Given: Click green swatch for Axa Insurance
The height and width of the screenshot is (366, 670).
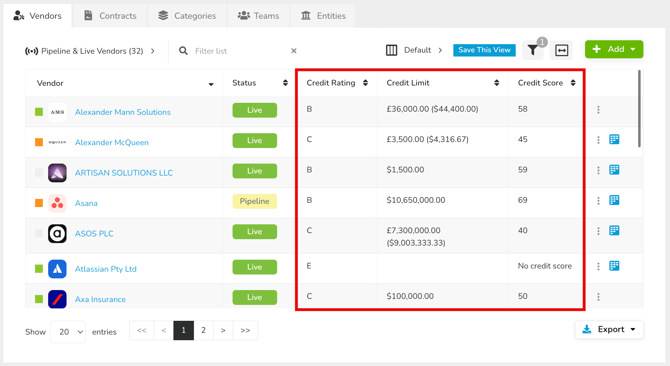Looking at the screenshot, I should click(x=39, y=299).
